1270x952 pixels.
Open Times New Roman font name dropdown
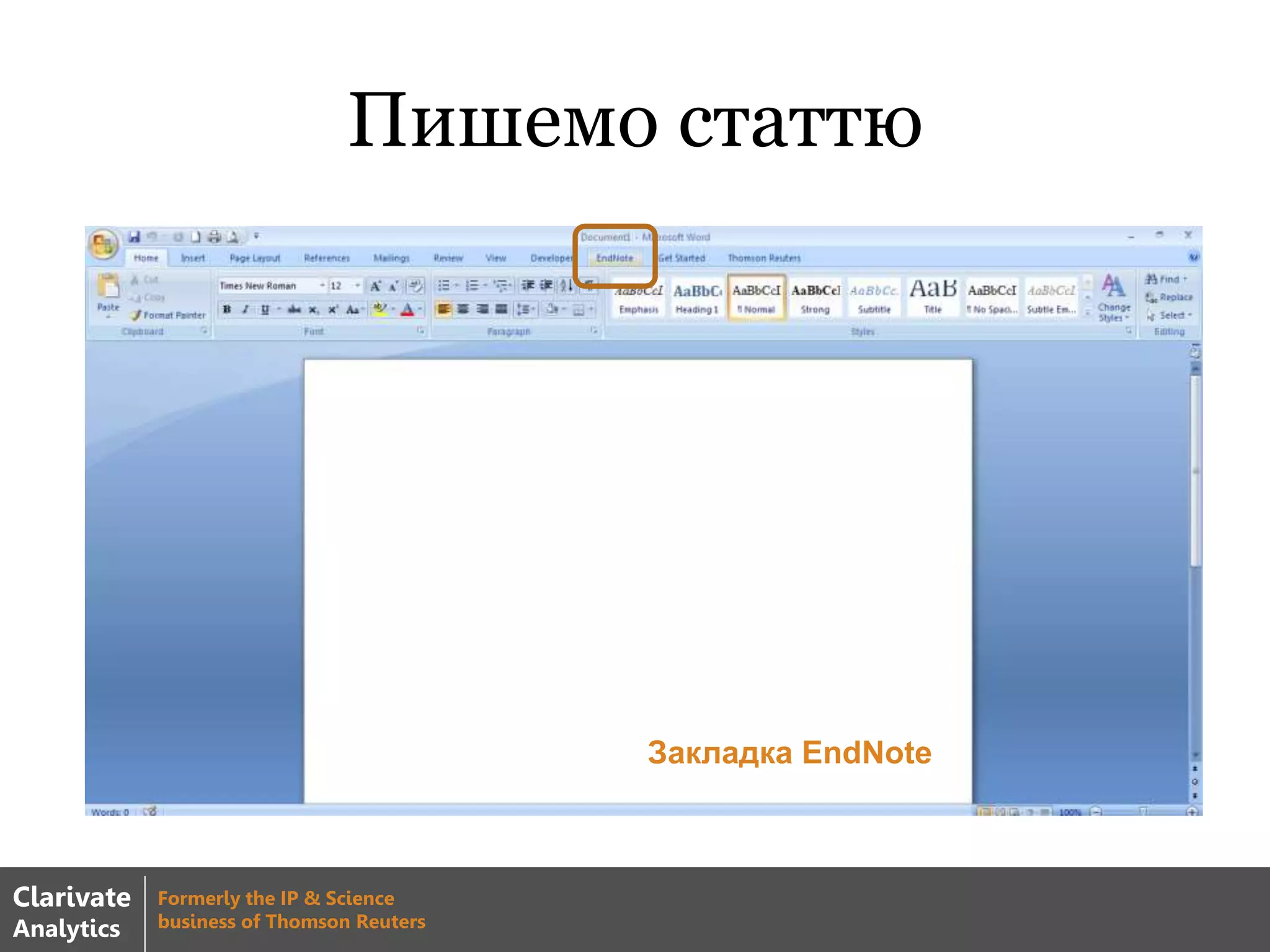coord(322,285)
